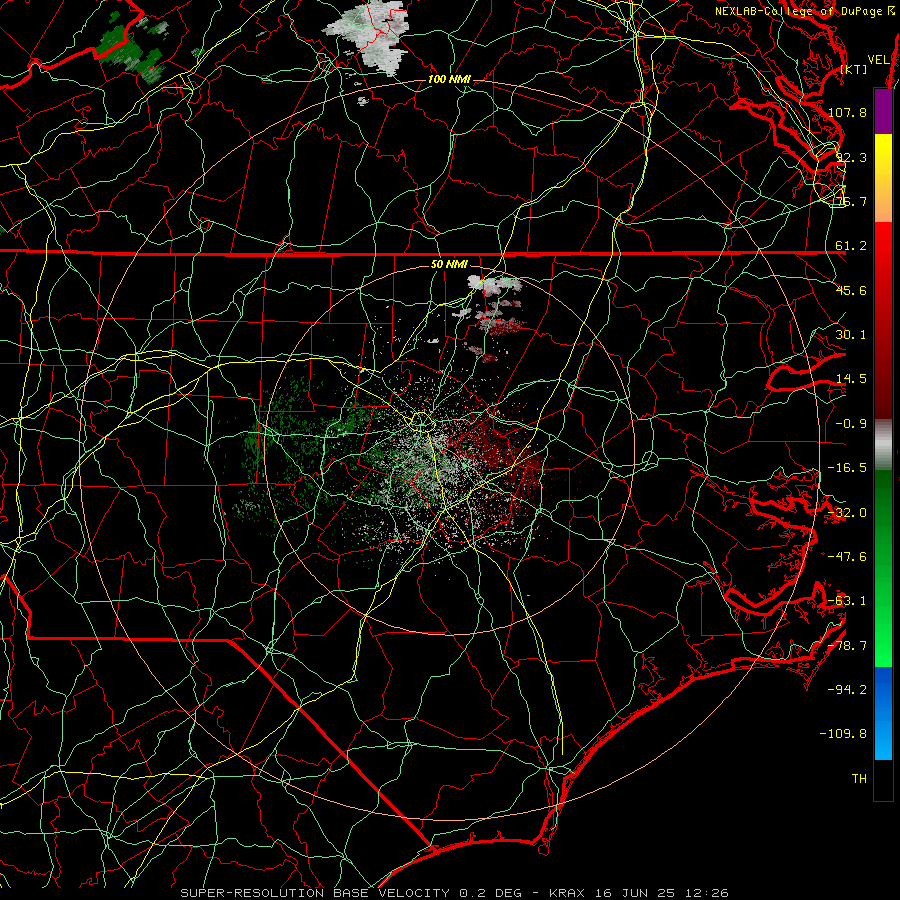Image resolution: width=900 pixels, height=900 pixels.
Task: Pick the purple segment of the velocity bar
Action: [883, 111]
